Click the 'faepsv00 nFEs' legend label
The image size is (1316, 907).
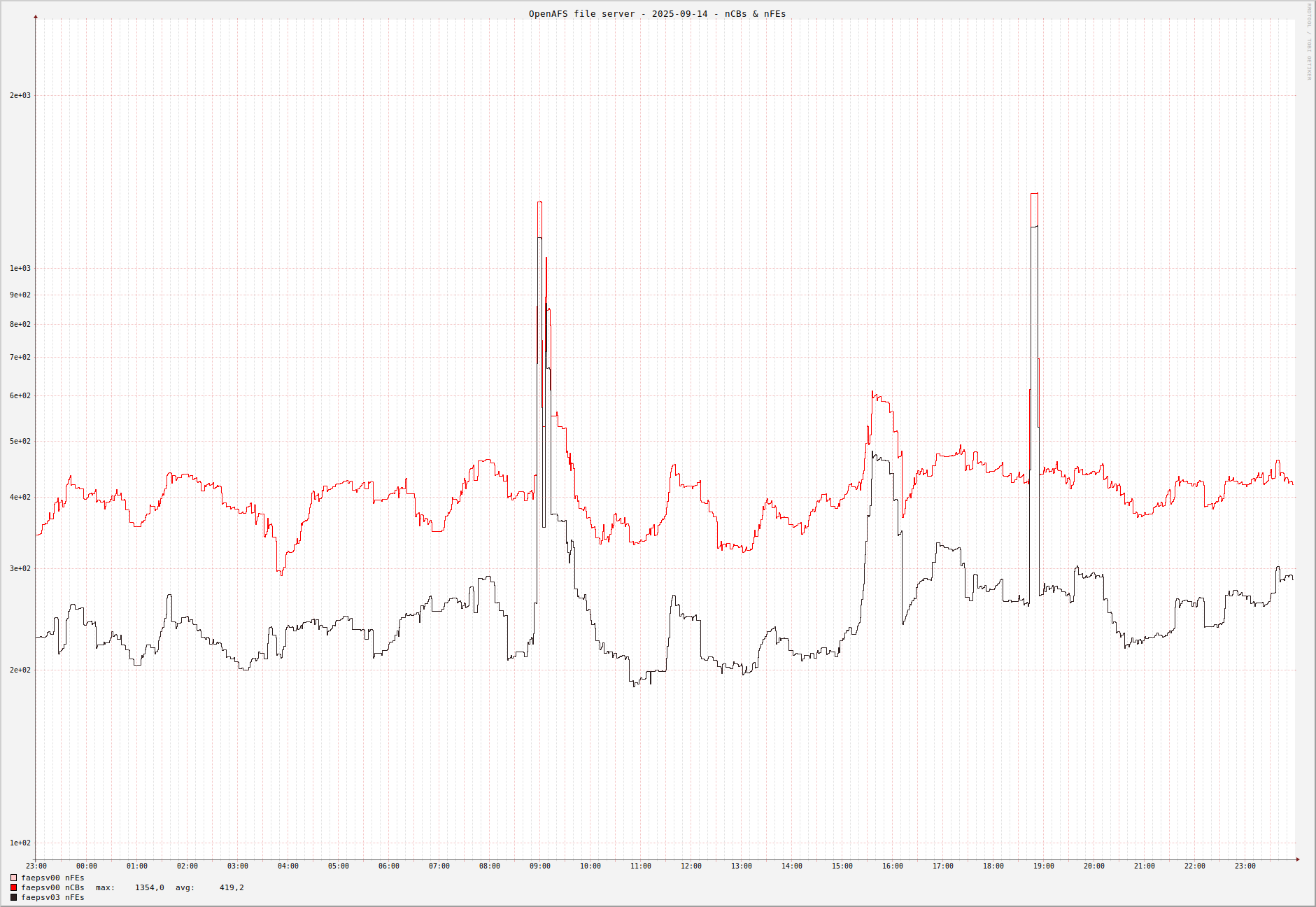pos(52,878)
